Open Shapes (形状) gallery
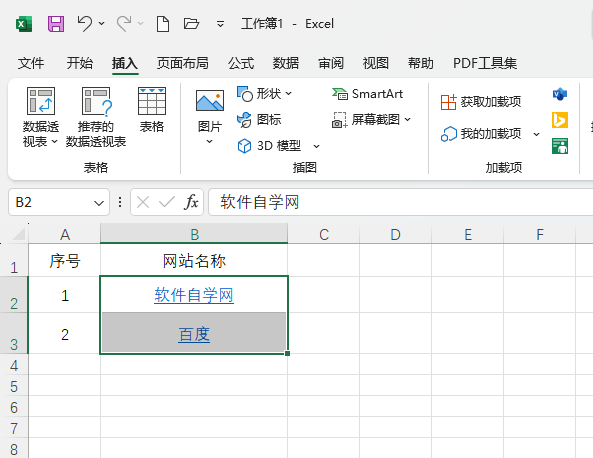Viewport: 593px width, 458px height. click(x=265, y=93)
